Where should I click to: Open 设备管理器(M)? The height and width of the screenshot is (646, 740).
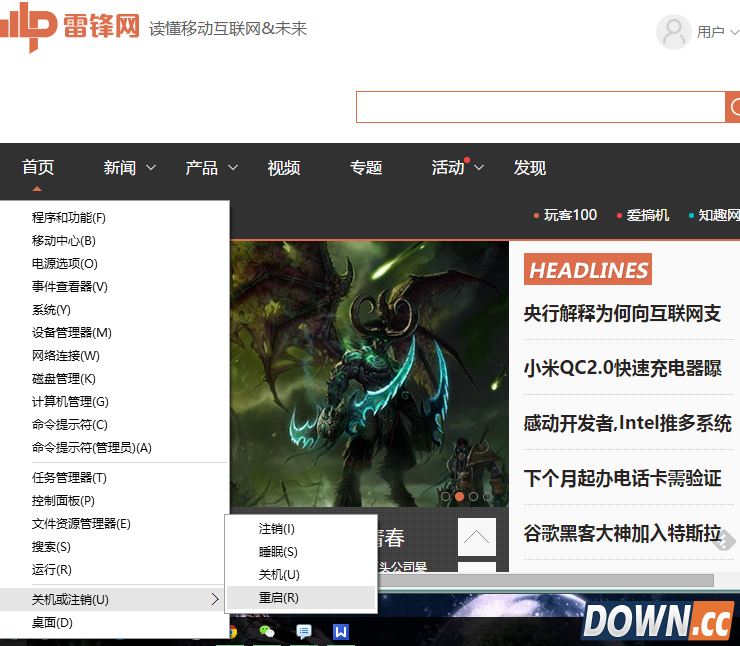pyautogui.click(x=115, y=333)
